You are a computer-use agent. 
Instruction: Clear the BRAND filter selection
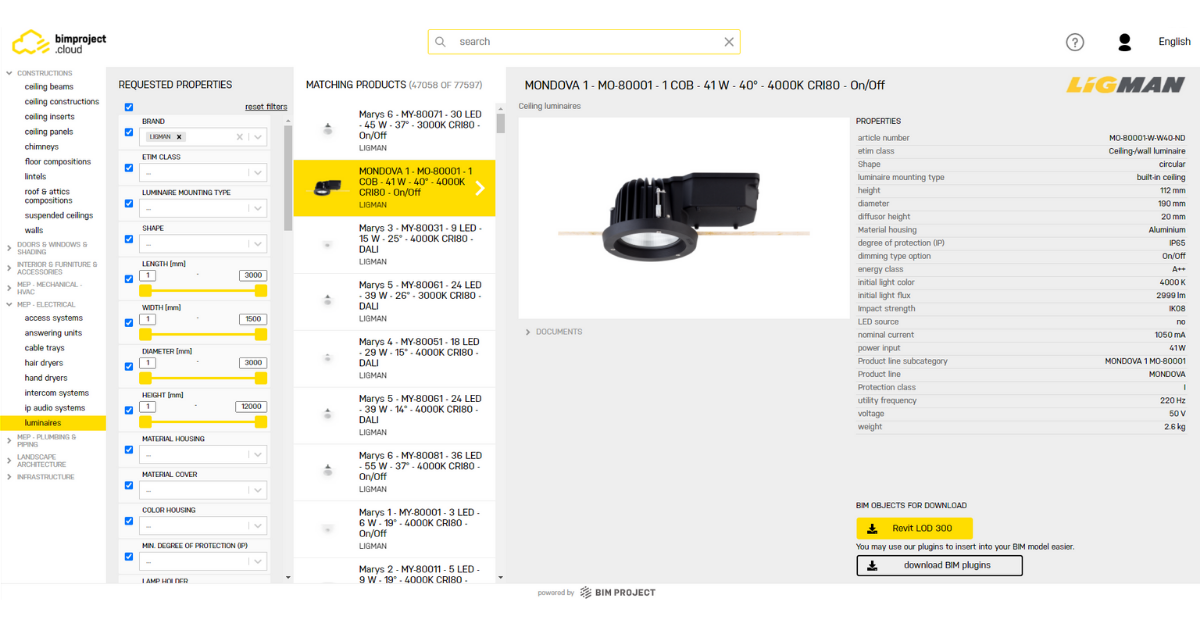pos(240,137)
